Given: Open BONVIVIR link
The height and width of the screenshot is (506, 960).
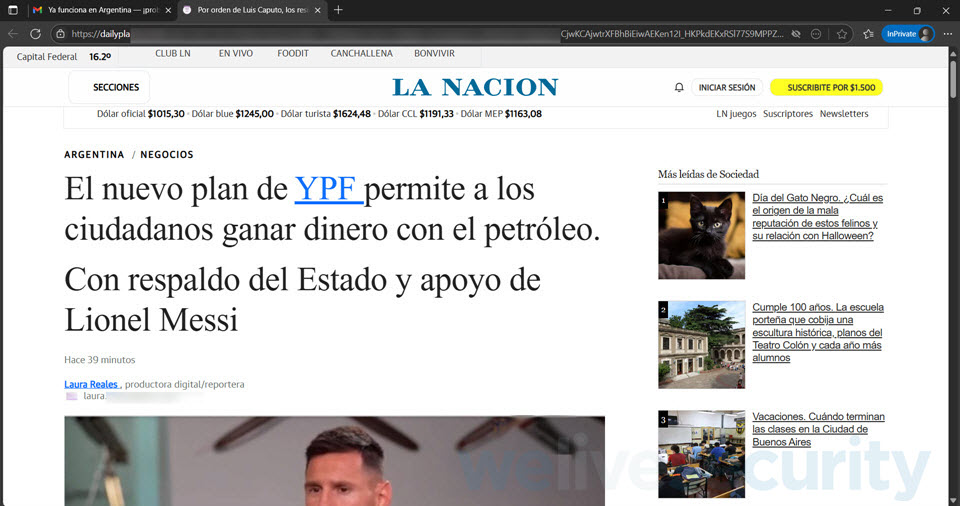Looking at the screenshot, I should tap(434, 53).
